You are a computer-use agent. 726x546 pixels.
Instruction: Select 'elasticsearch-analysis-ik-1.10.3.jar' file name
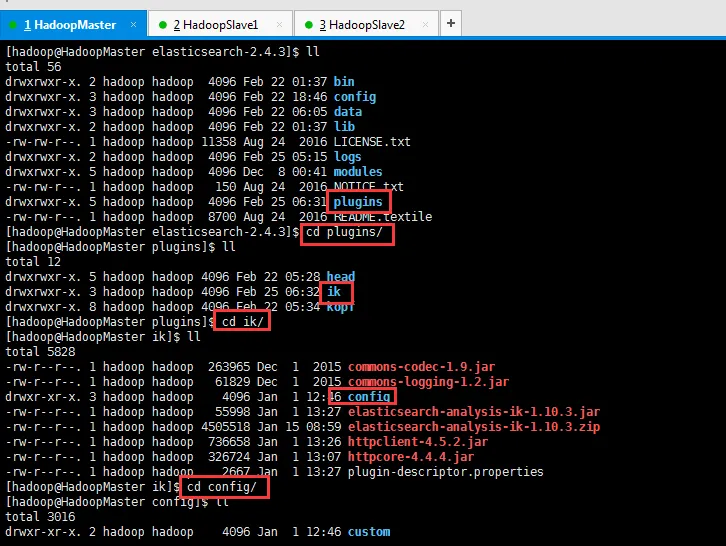(x=474, y=412)
